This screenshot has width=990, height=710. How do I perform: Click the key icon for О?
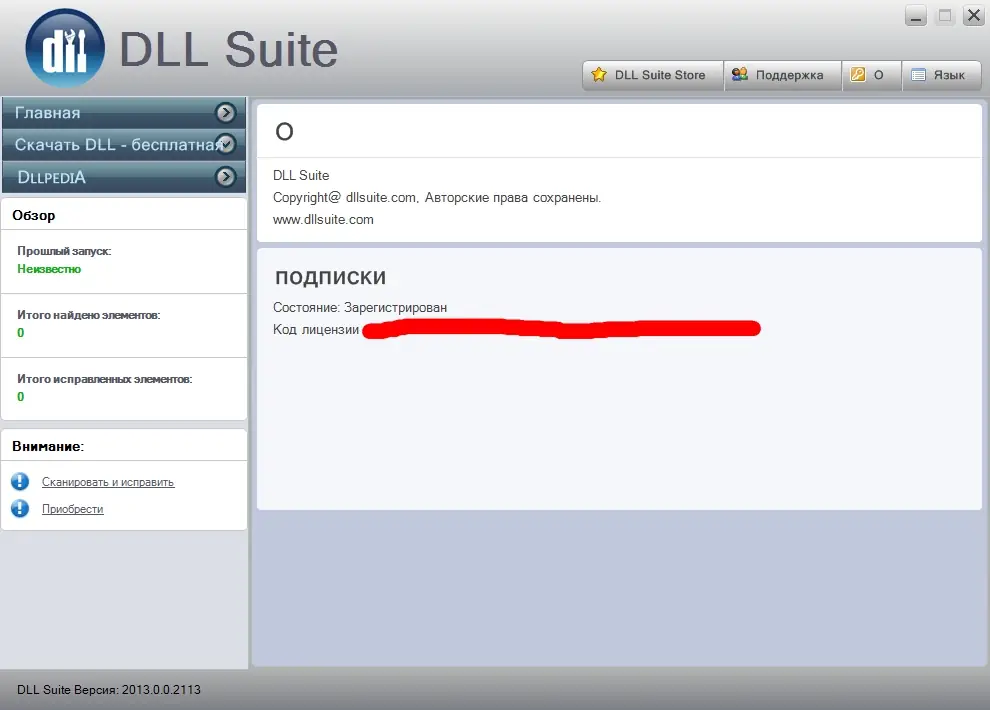point(857,74)
